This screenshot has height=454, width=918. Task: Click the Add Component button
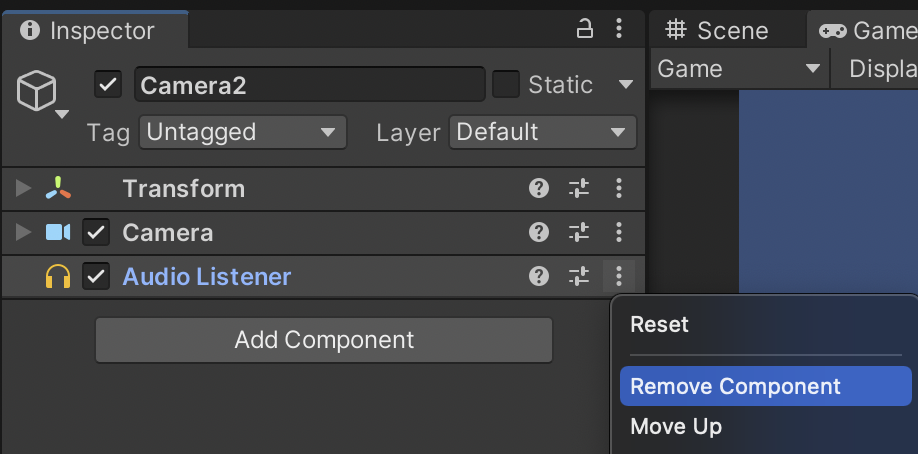pos(324,340)
